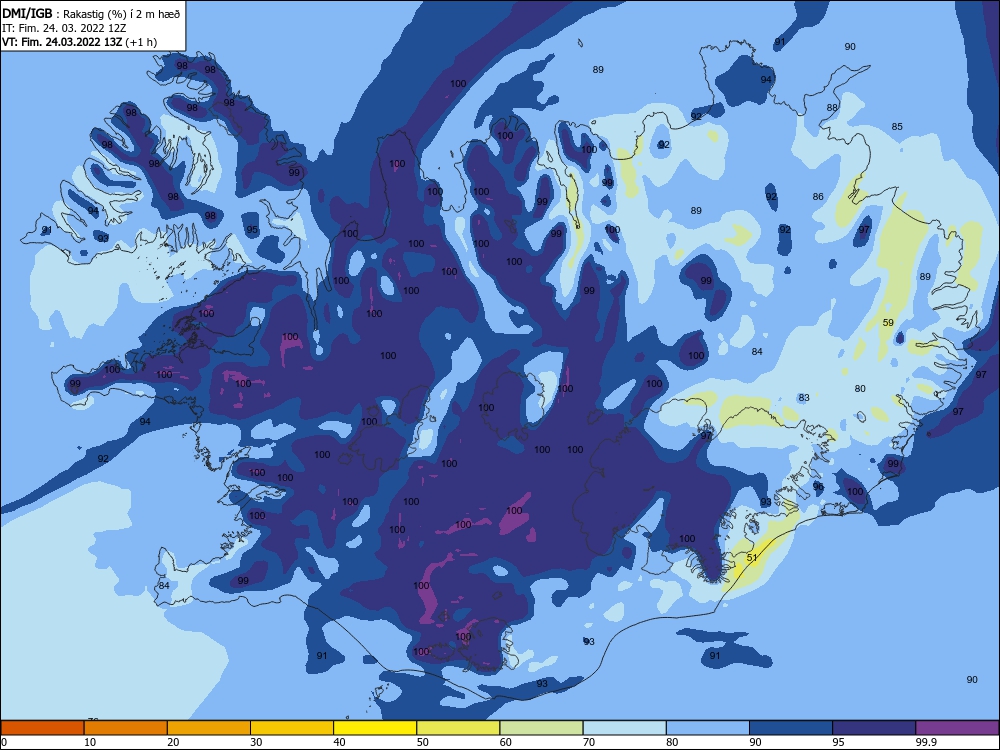This screenshot has height=750, width=1000.
Task: Click the '95' humidity value on the map
Action: (253, 230)
